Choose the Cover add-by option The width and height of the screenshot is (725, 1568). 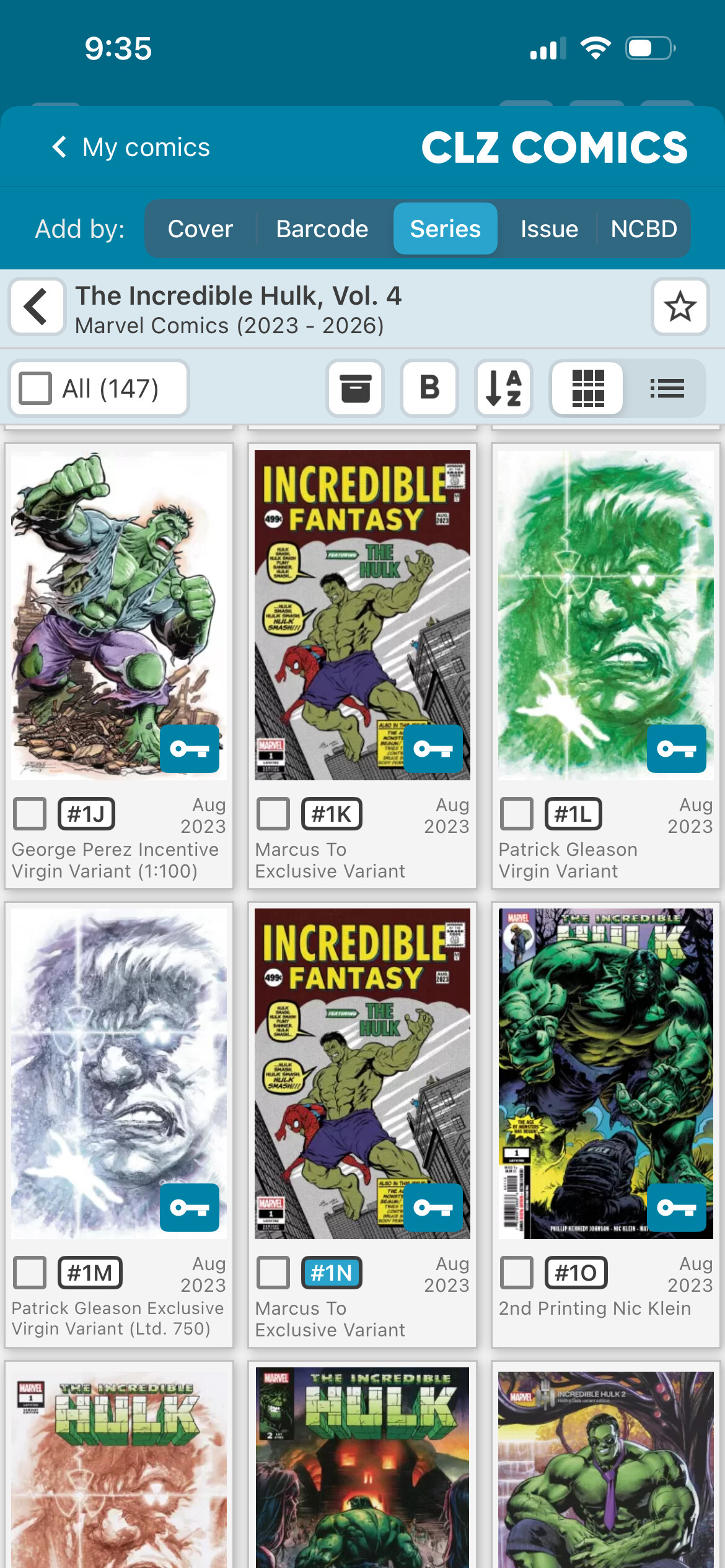pyautogui.click(x=200, y=229)
